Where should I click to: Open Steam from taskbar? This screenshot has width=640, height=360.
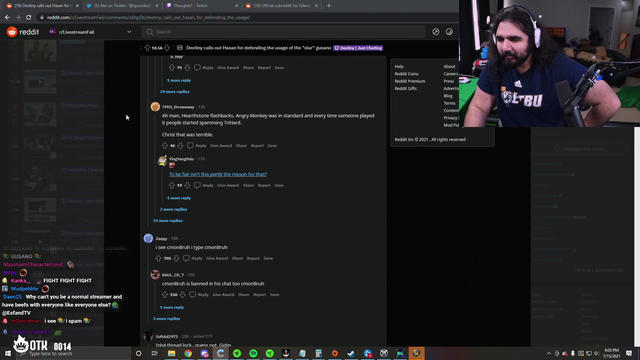pyautogui.click(x=351, y=353)
